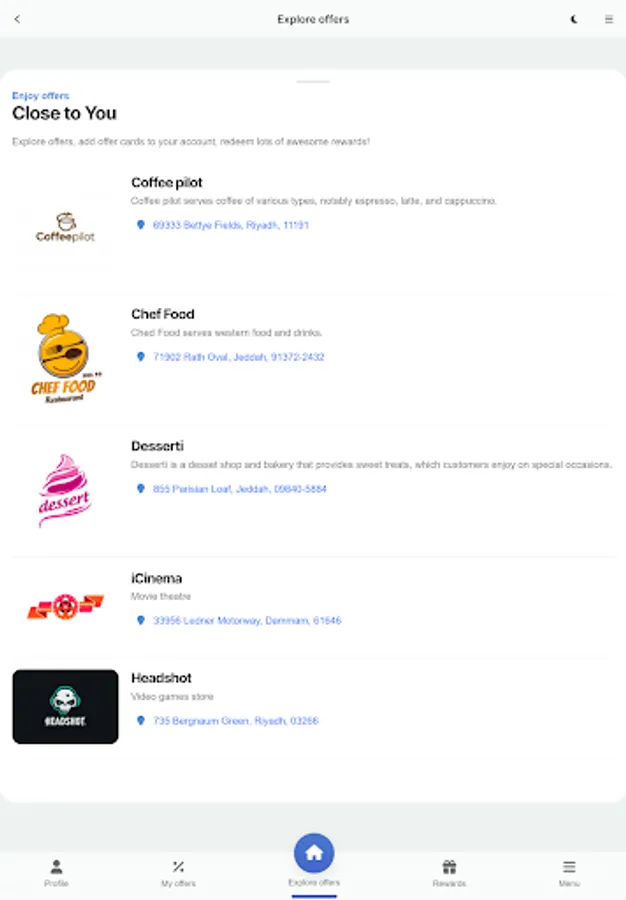Switch to the My offers tab
Screen dimensions: 626x900
point(178,873)
